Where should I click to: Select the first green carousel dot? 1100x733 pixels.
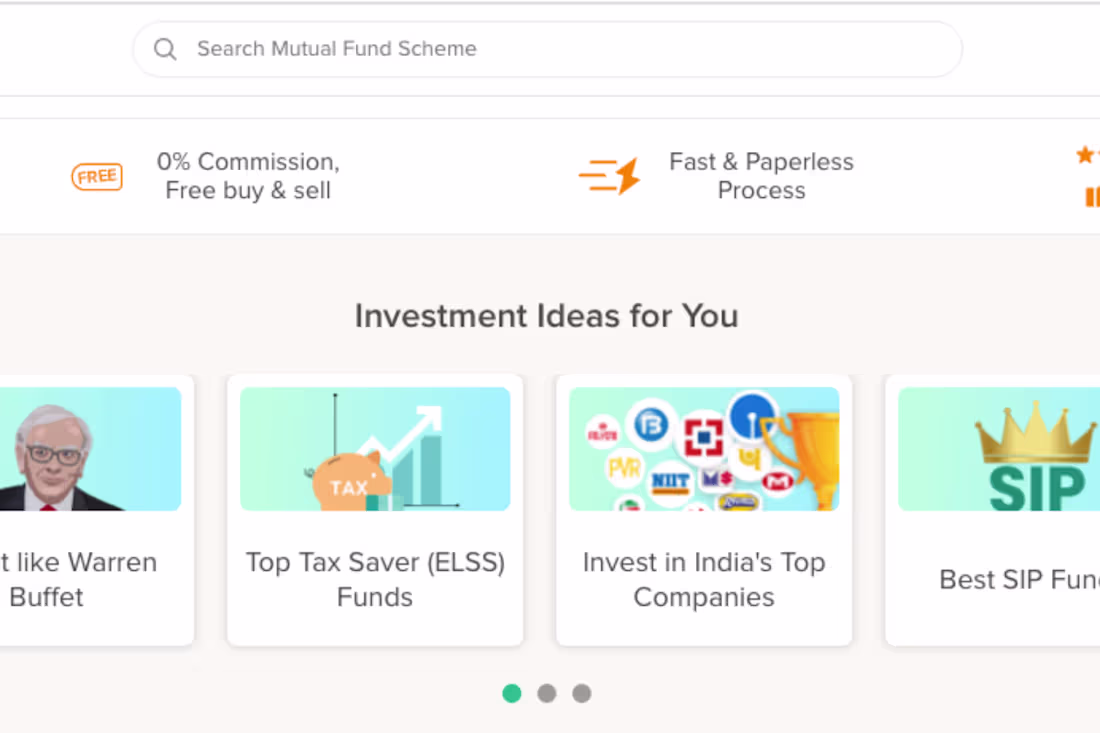pos(511,693)
